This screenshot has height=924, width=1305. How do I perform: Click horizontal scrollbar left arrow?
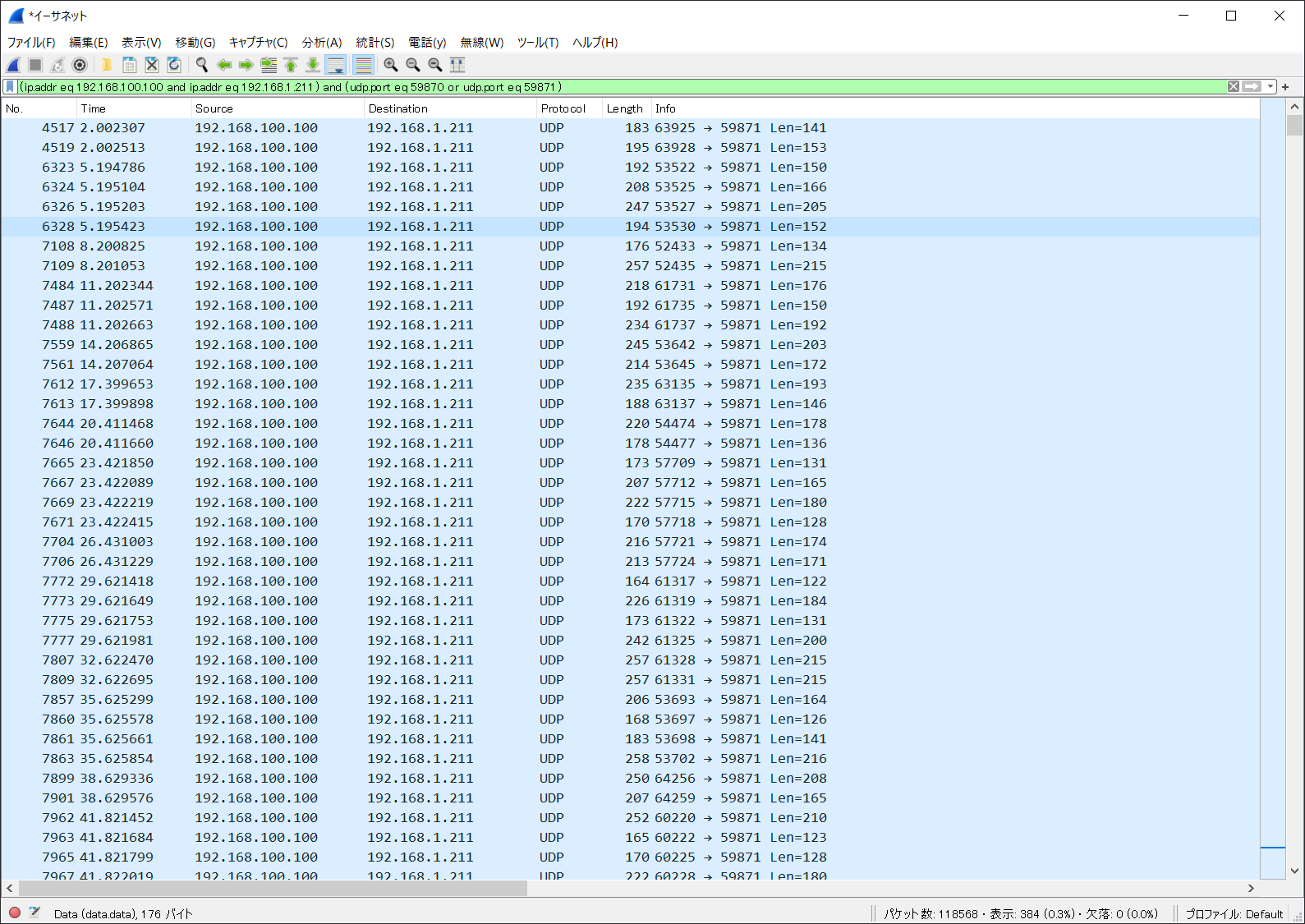coord(10,888)
